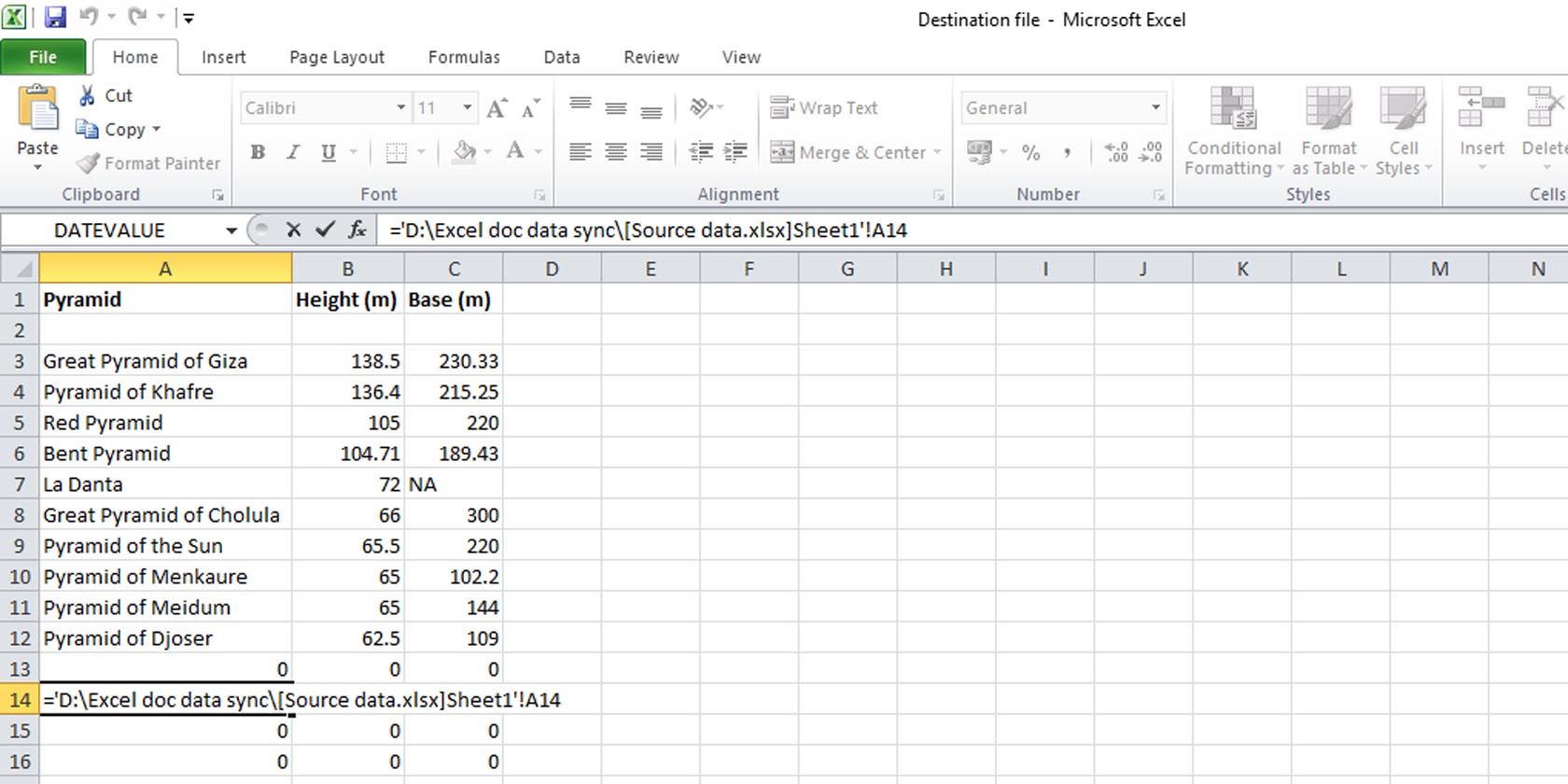Click the Orientation text angle icon
This screenshot has height=784, width=1568.
point(701,107)
